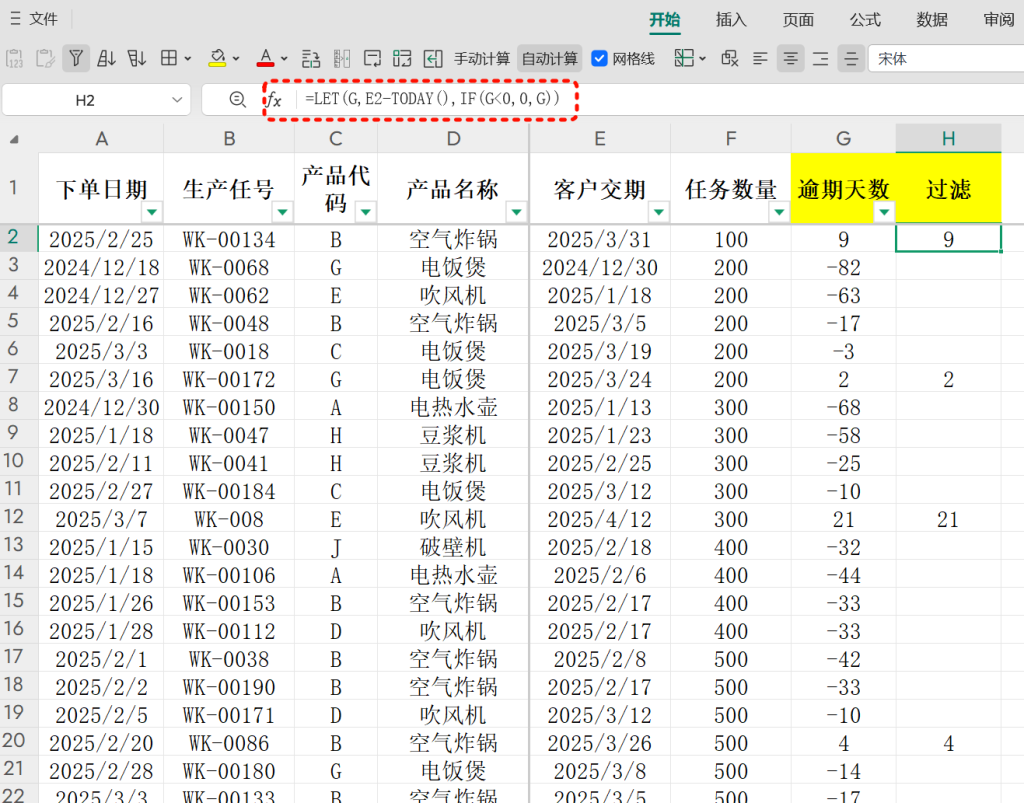Align text right
This screenshot has width=1024, height=803.
[821, 59]
